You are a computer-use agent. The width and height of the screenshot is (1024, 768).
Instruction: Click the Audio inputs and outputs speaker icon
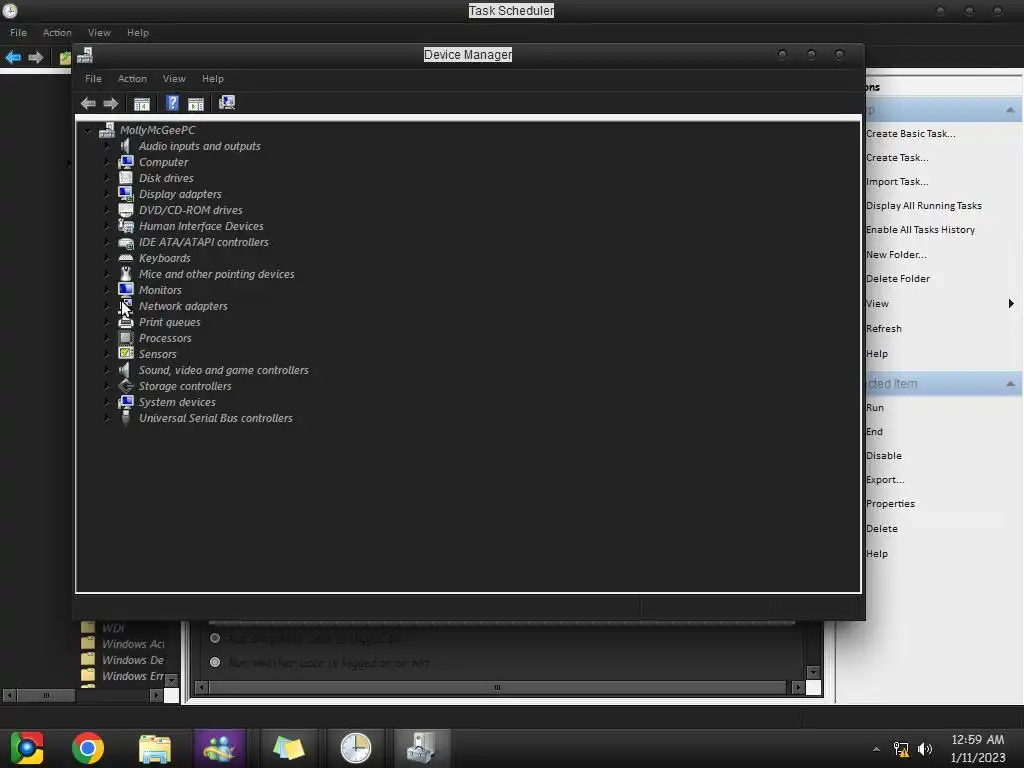point(125,146)
